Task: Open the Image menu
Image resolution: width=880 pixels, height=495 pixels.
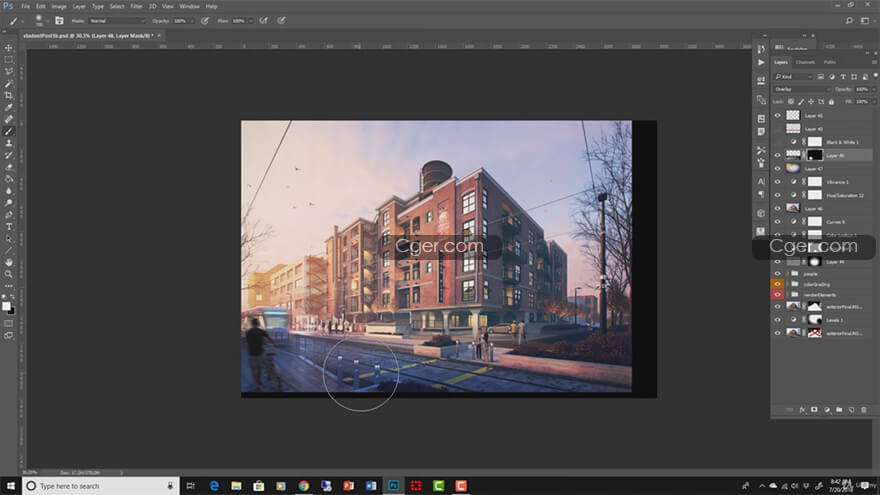Action: [59, 6]
